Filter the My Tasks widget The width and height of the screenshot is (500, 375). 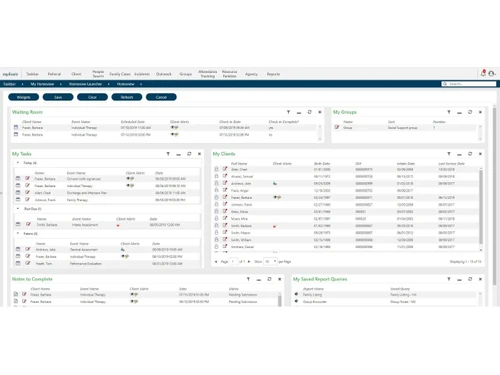168,154
